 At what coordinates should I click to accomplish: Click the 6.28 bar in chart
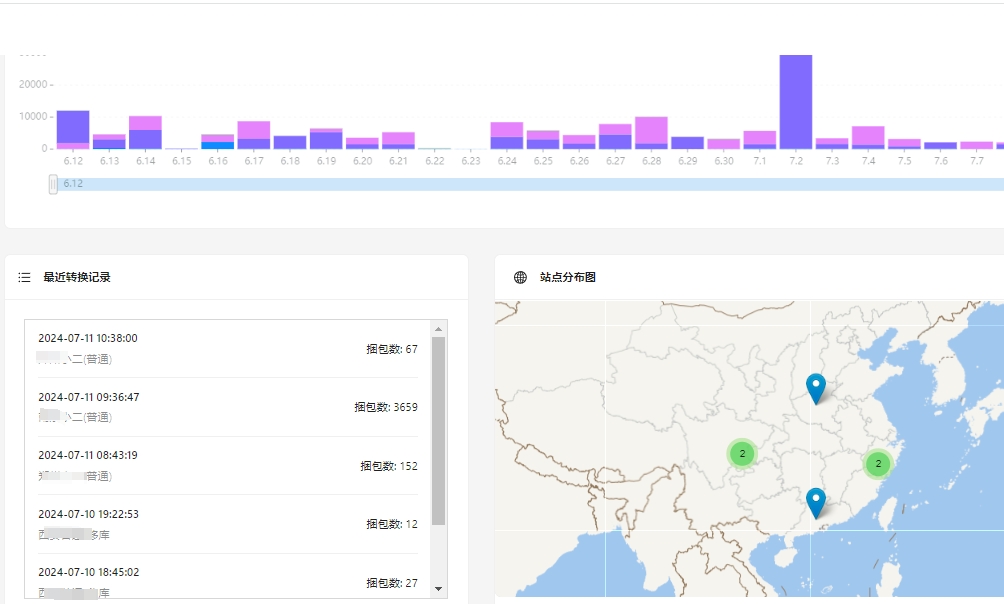[x=651, y=133]
